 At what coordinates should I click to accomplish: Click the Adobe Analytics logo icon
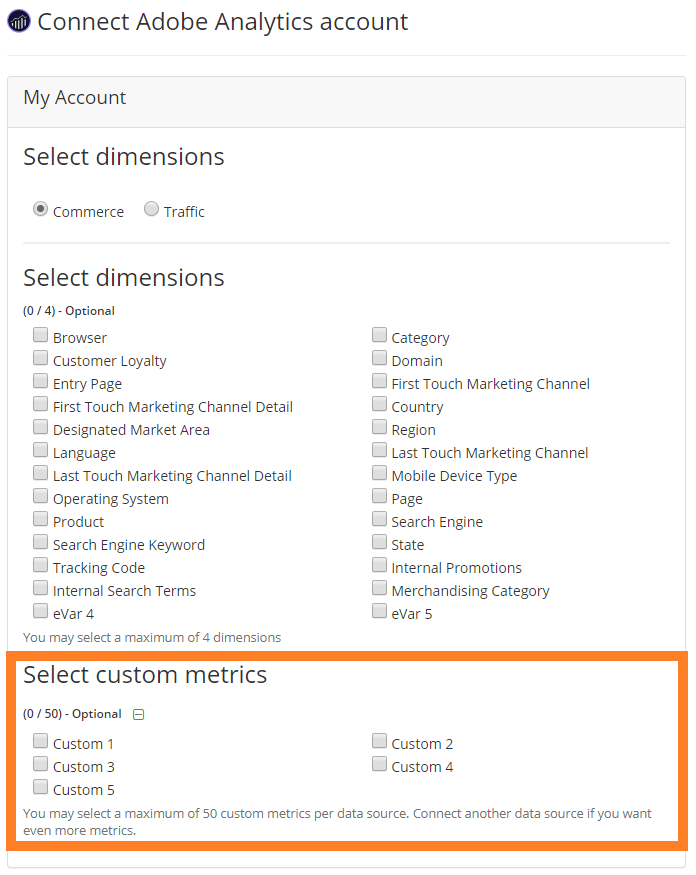point(19,21)
